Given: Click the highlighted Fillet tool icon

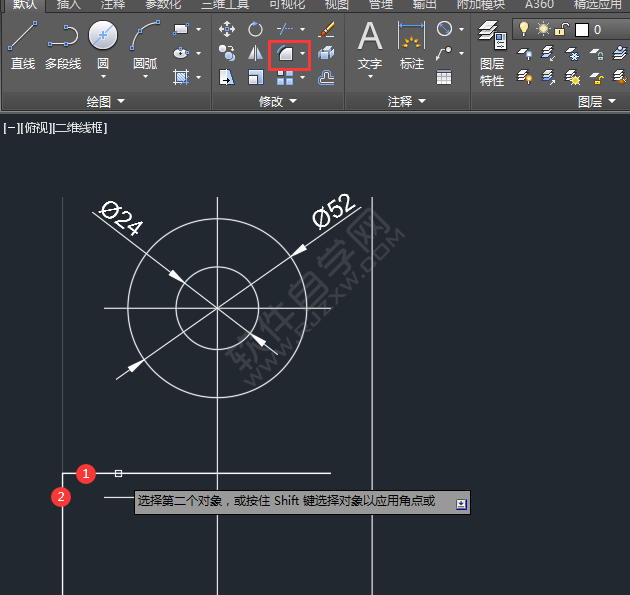Looking at the screenshot, I should click(284, 53).
